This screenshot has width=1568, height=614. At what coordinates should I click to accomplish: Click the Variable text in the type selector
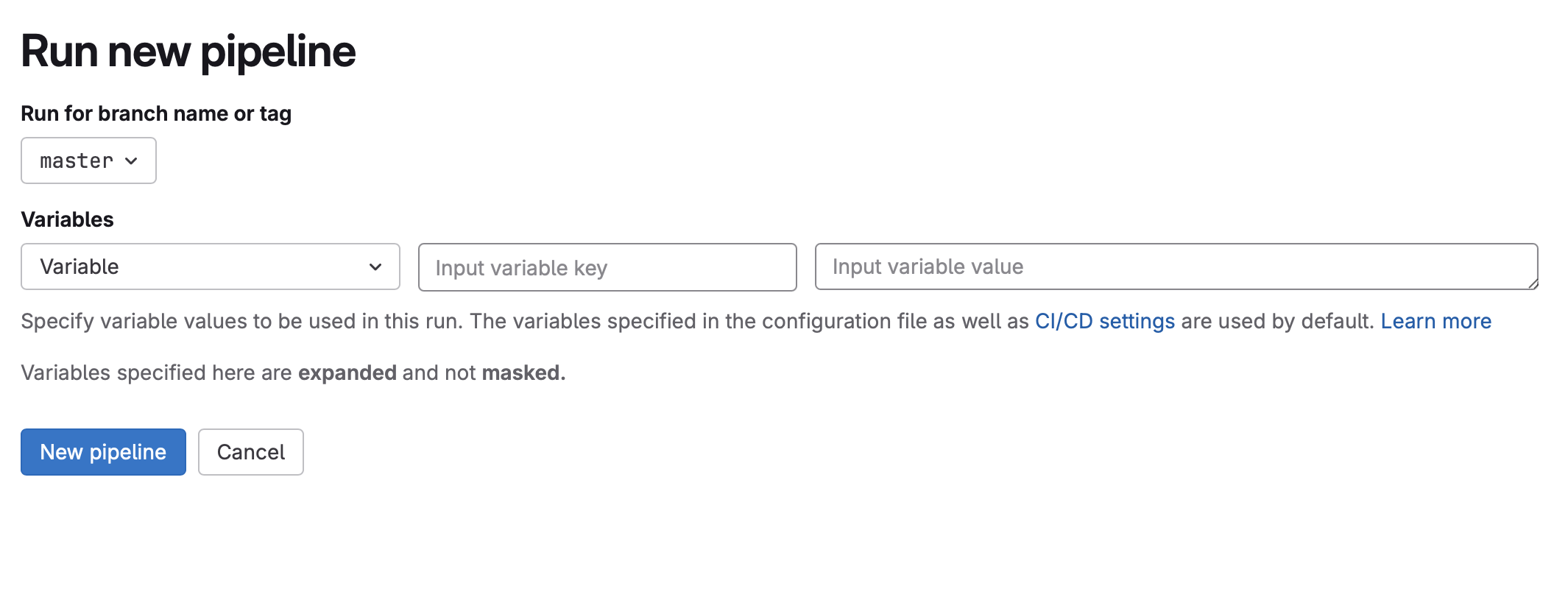pos(80,267)
